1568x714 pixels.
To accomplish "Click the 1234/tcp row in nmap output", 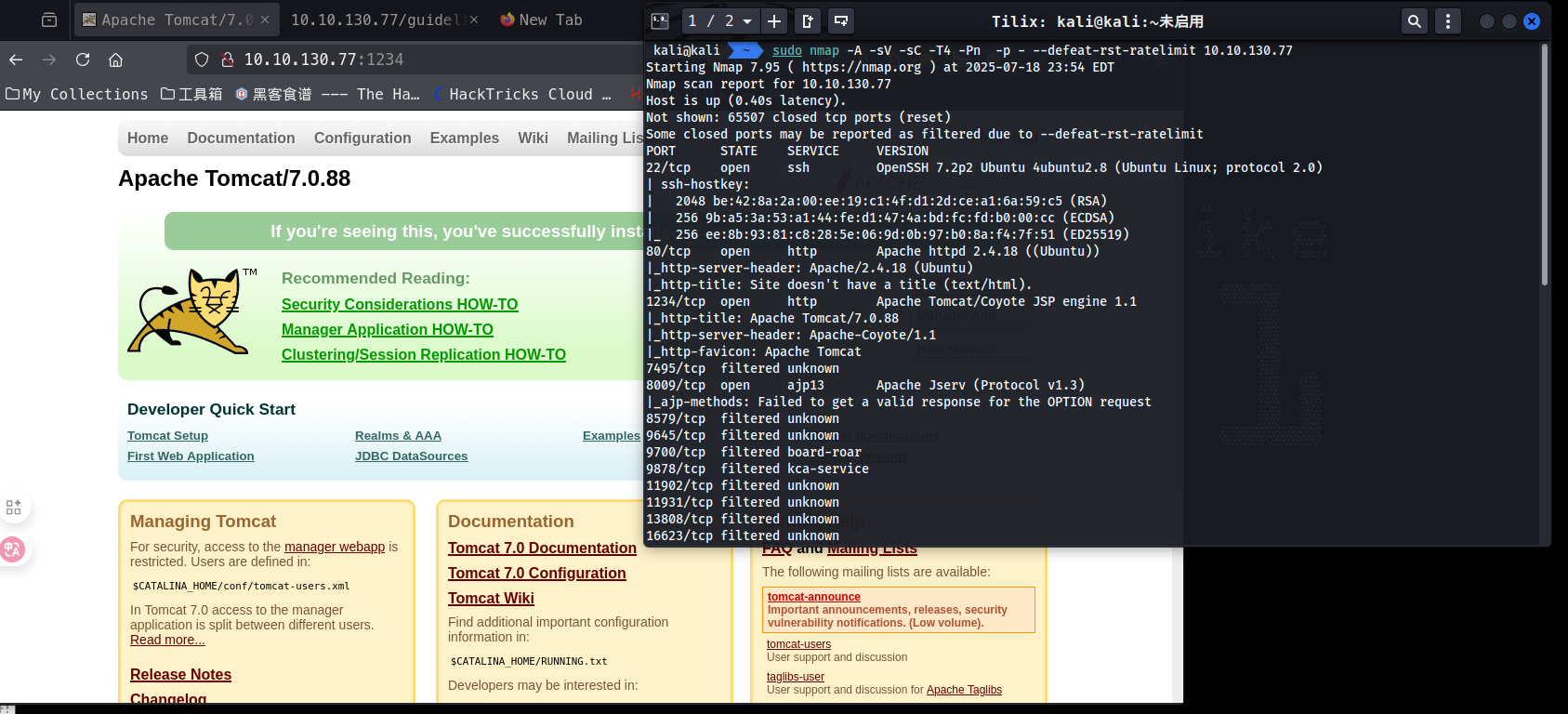I will (x=891, y=301).
